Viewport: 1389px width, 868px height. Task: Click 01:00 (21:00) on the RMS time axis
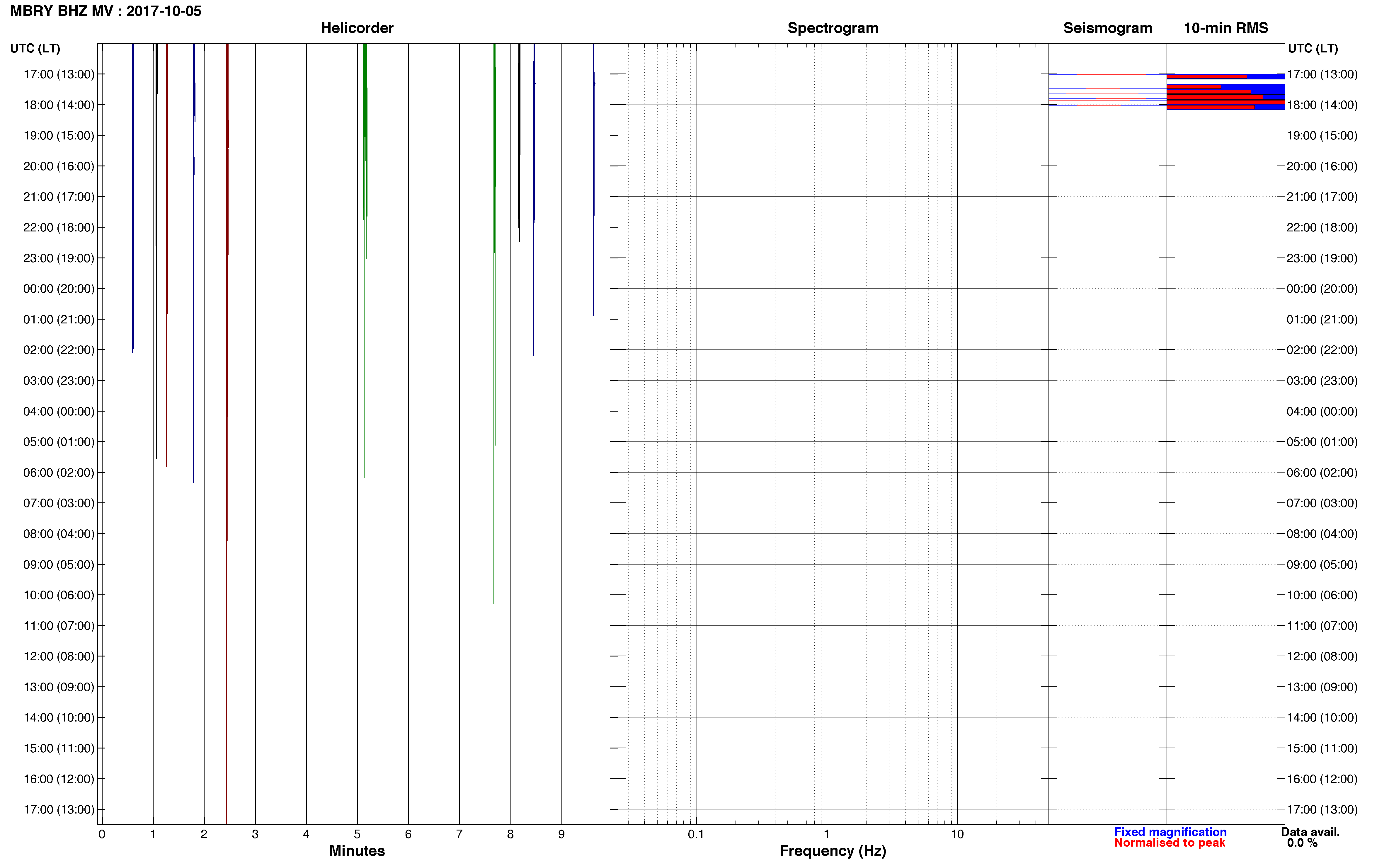click(1322, 319)
